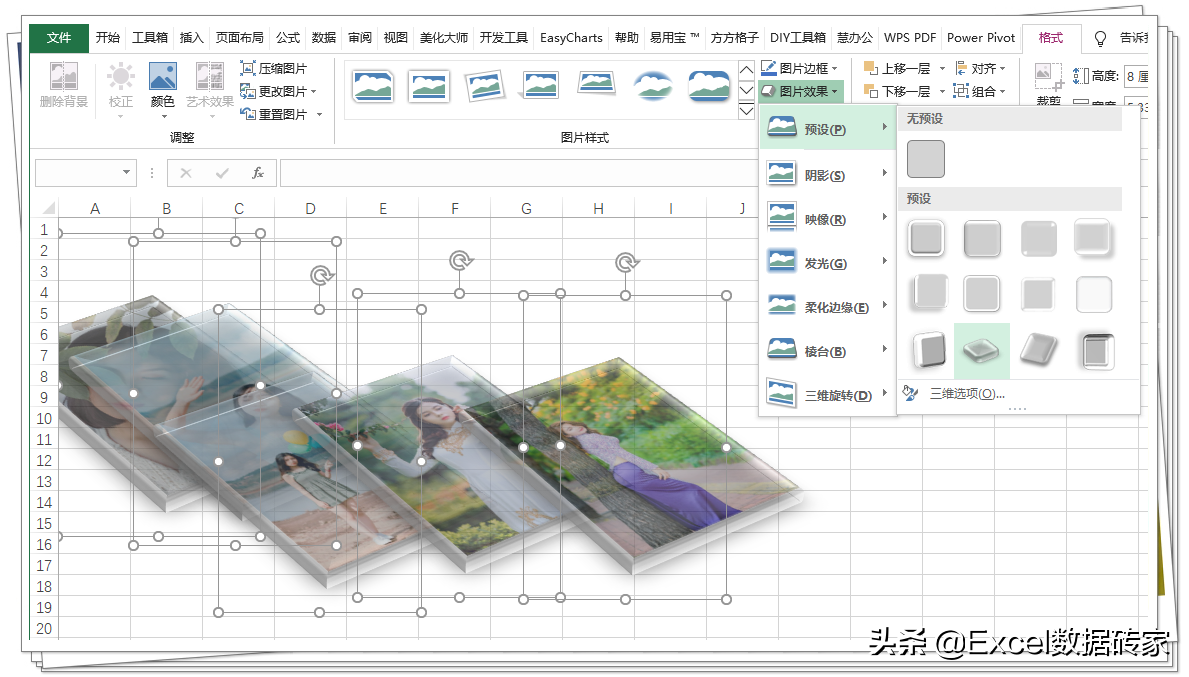This screenshot has height=677, width=1189.
Task: Open Picture Border (图片边框) dropdown
Action: [801, 68]
